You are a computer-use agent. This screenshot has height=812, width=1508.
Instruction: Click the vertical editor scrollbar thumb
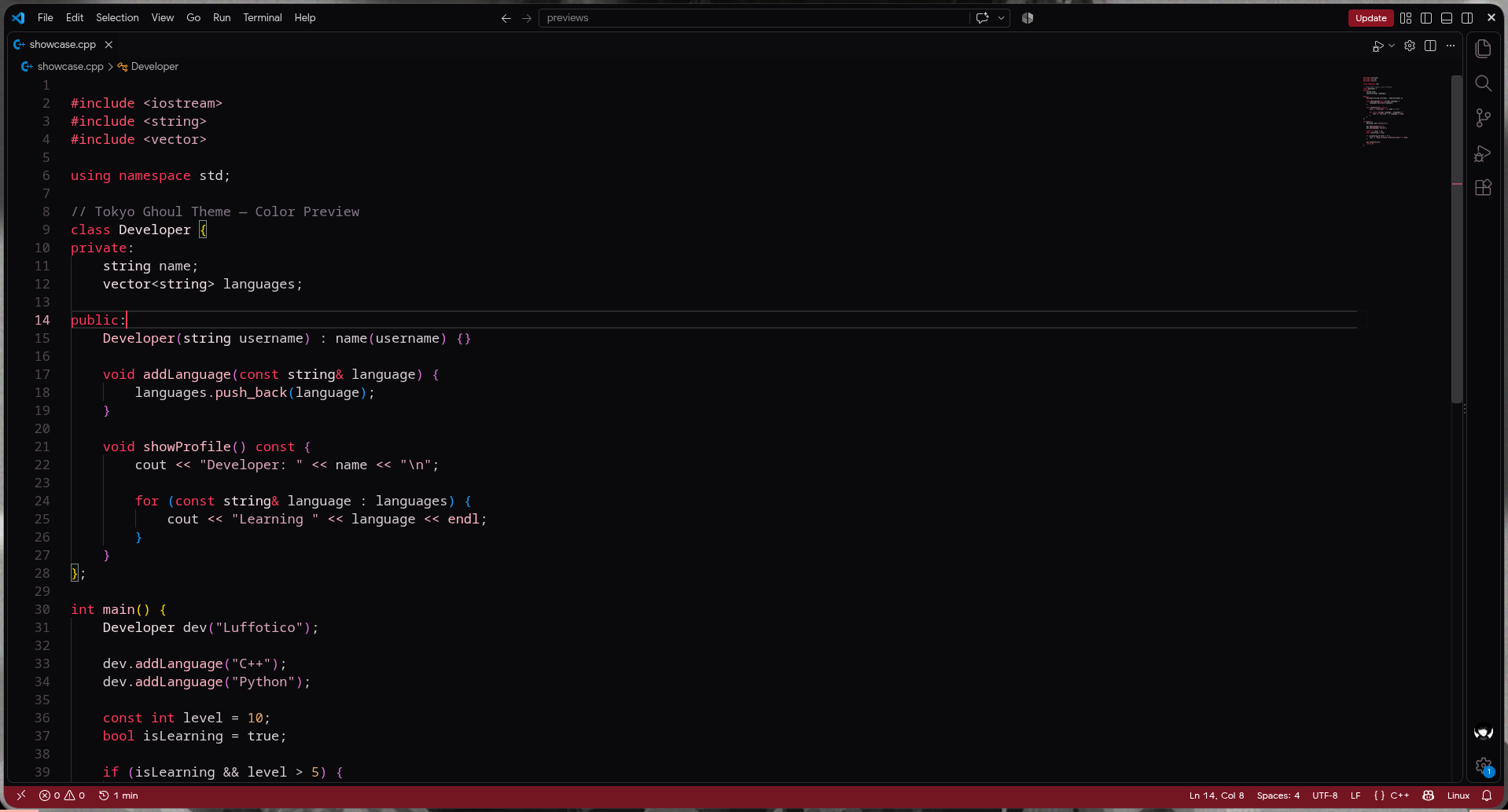1457,239
